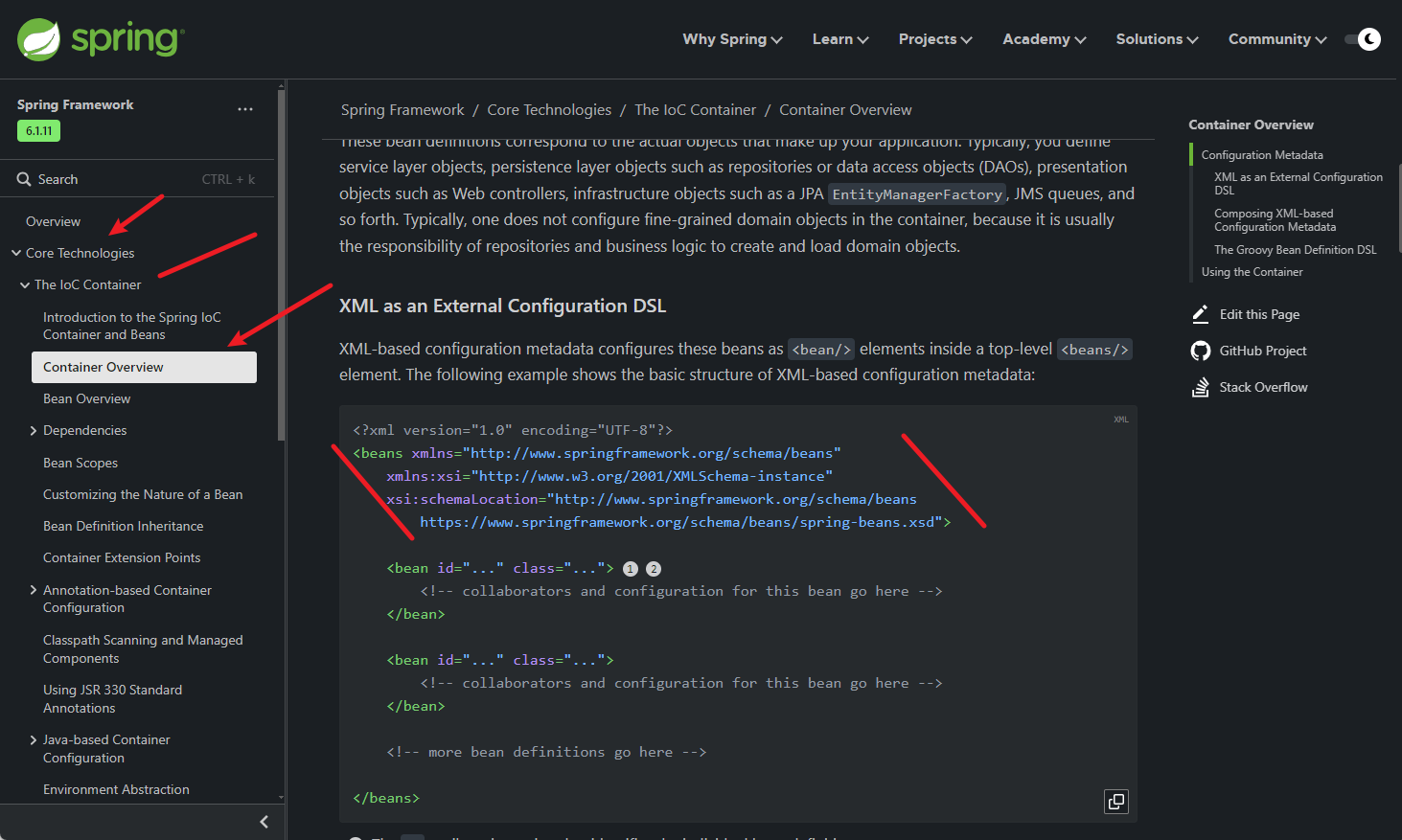Click Spring Framework breadcrumb

point(402,110)
